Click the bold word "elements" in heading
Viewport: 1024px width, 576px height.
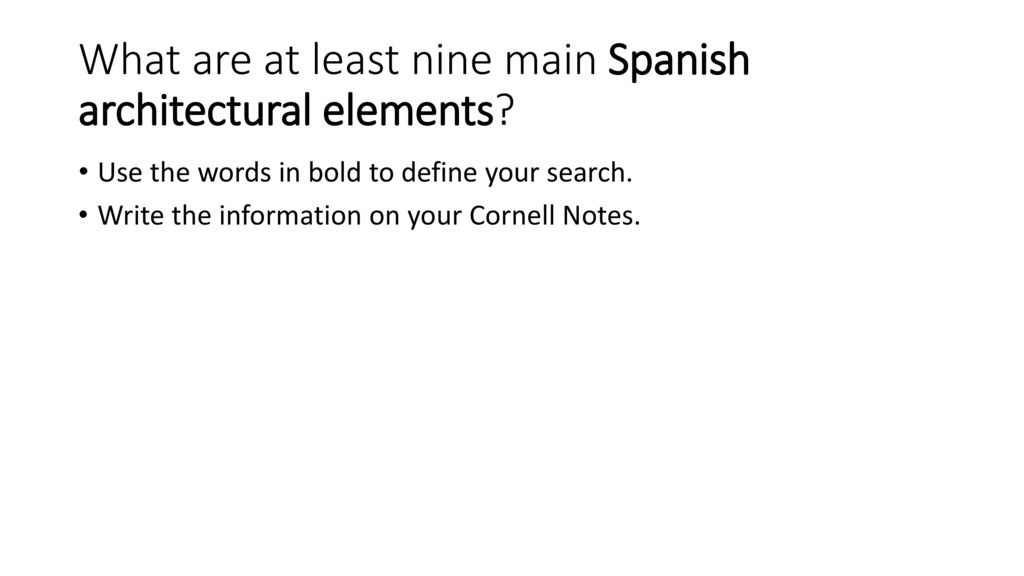click(x=408, y=110)
